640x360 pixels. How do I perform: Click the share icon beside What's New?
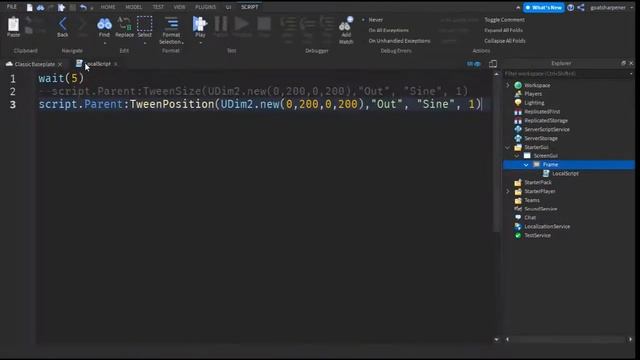pyautogui.click(x=581, y=7)
